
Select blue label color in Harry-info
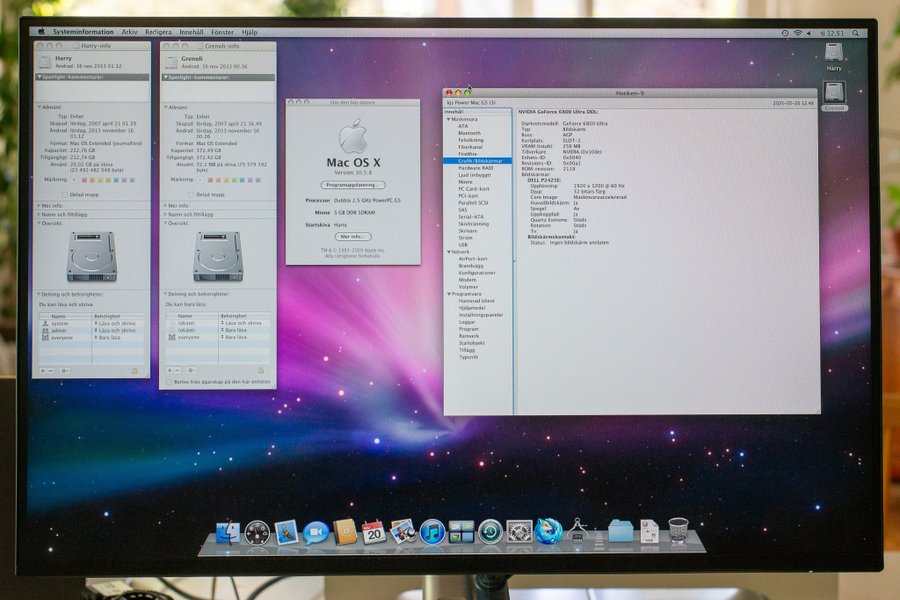(x=117, y=180)
